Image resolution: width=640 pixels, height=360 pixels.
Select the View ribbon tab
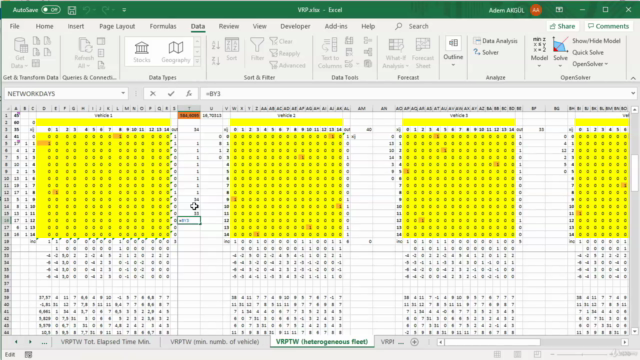tap(259, 26)
